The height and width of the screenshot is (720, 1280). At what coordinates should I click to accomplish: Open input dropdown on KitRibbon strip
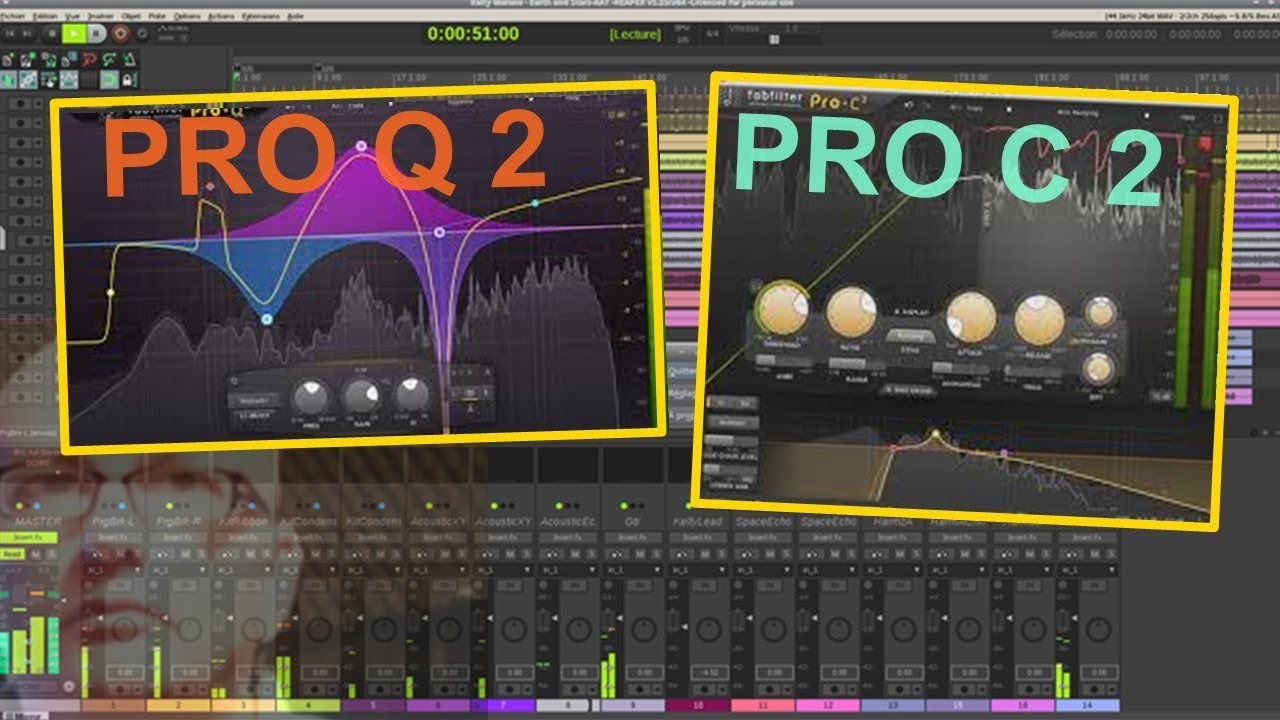[245, 570]
